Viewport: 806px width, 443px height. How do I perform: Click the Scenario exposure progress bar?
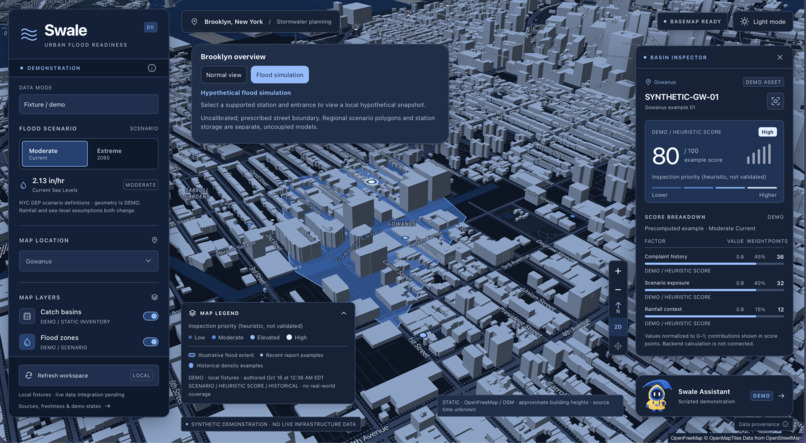pyautogui.click(x=714, y=290)
